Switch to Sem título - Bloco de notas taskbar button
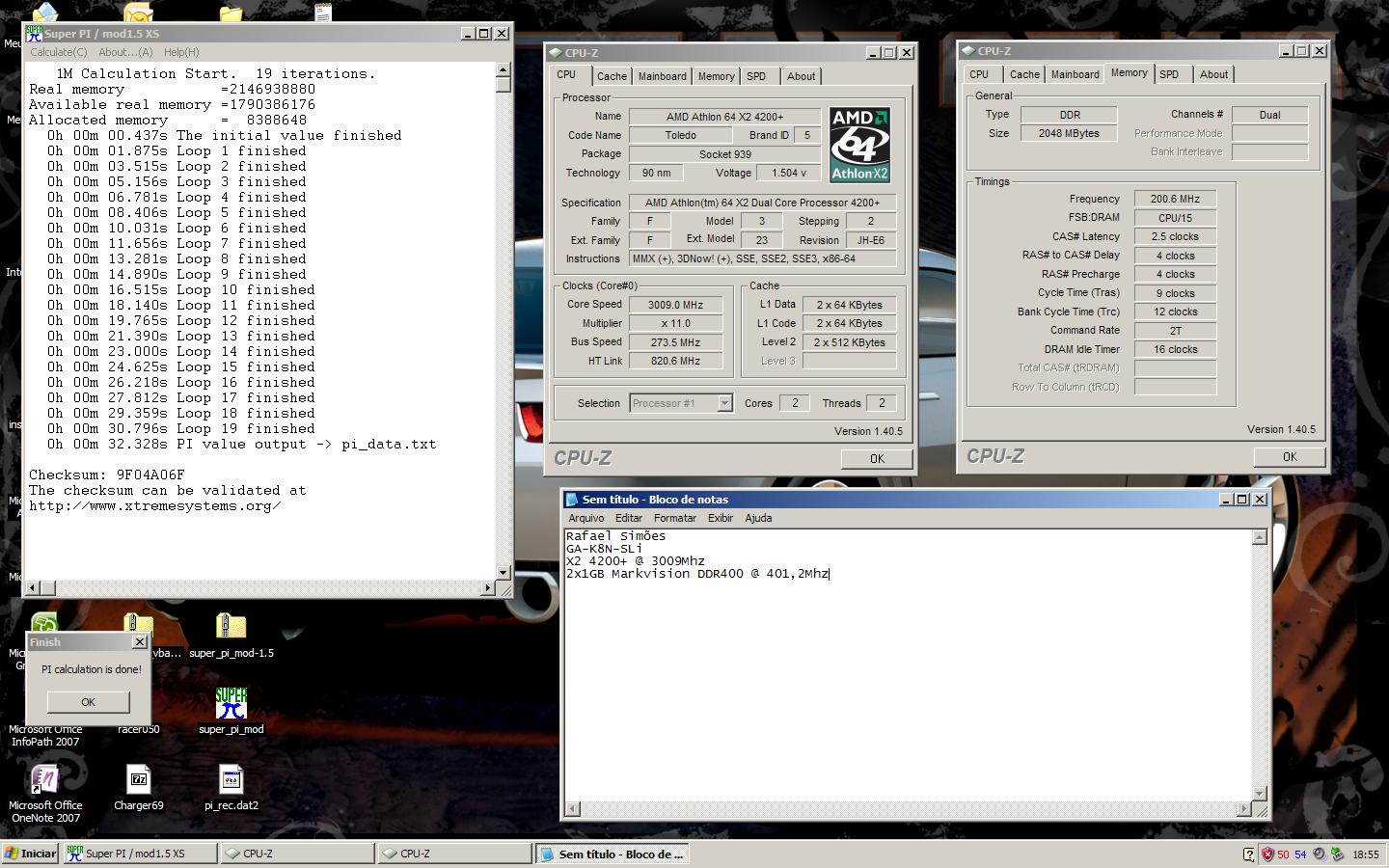 tap(612, 854)
